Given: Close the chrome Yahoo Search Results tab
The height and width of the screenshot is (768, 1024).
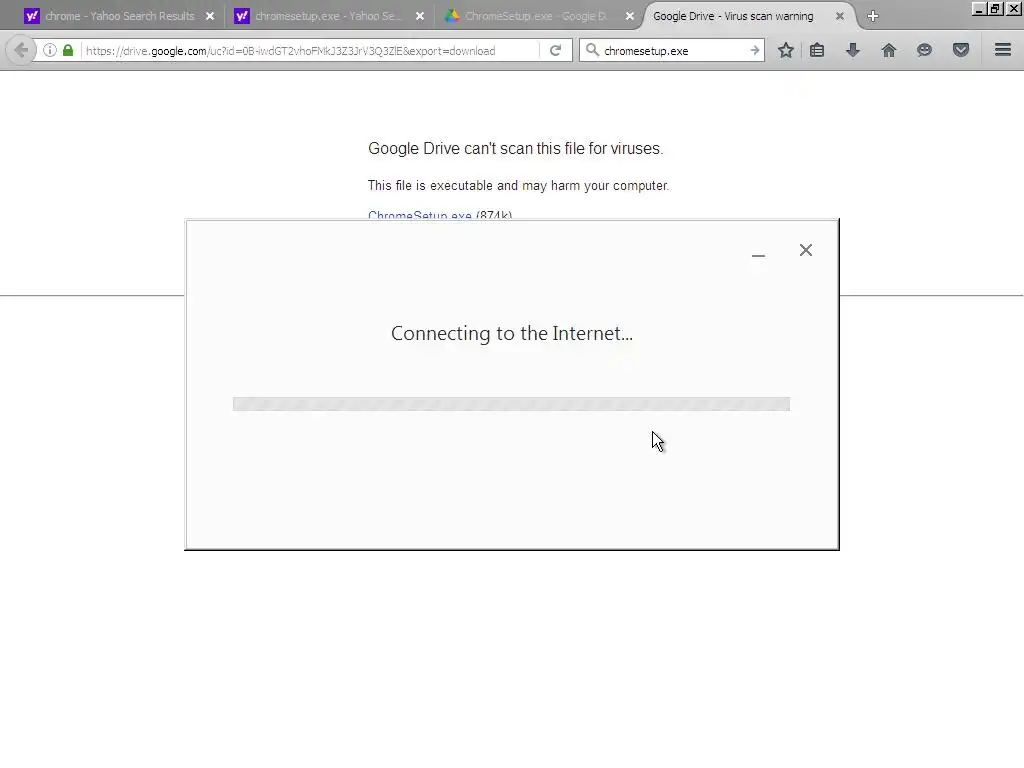Looking at the screenshot, I should tap(210, 16).
